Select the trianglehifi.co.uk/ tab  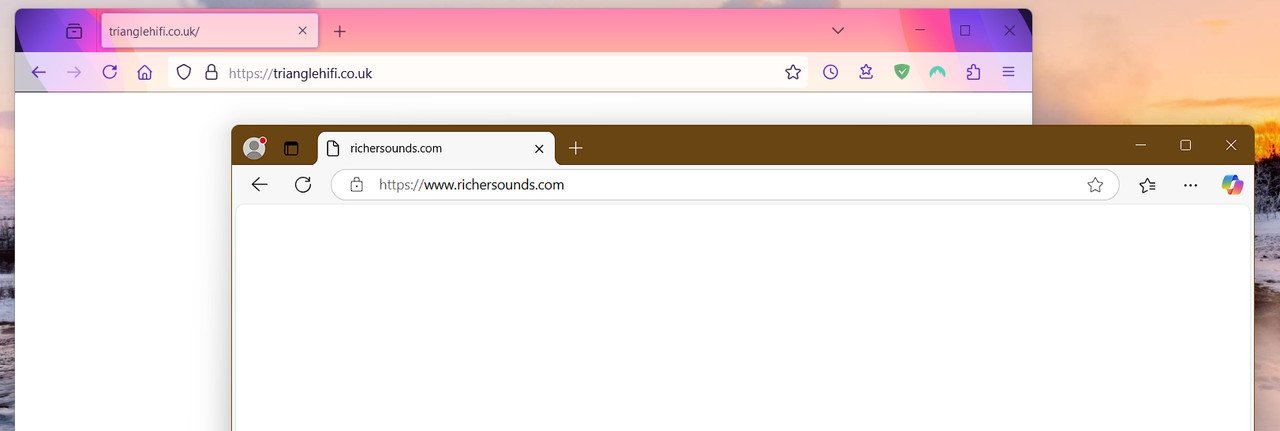tap(210, 31)
